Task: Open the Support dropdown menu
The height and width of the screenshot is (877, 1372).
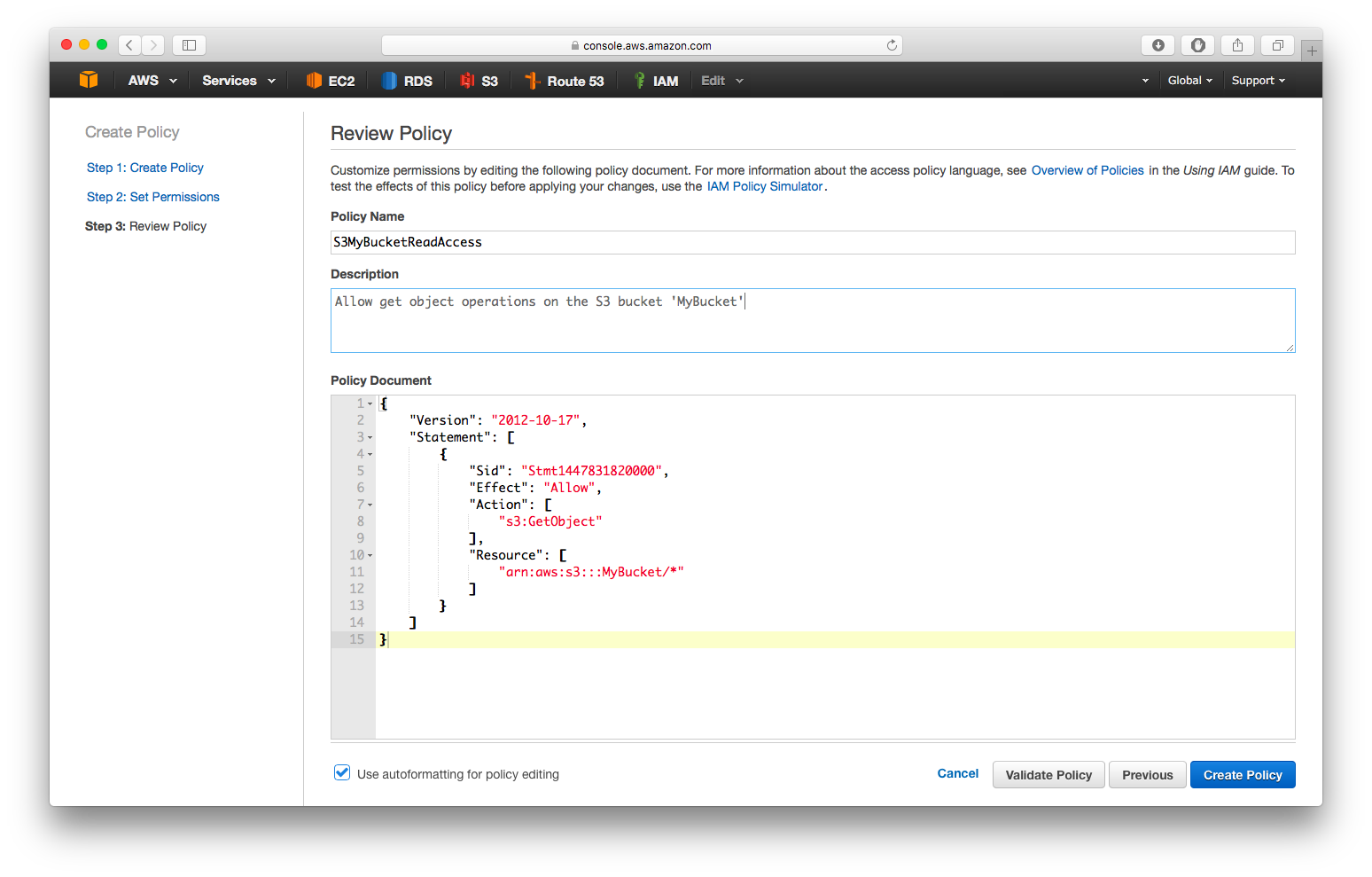Action: [1258, 81]
